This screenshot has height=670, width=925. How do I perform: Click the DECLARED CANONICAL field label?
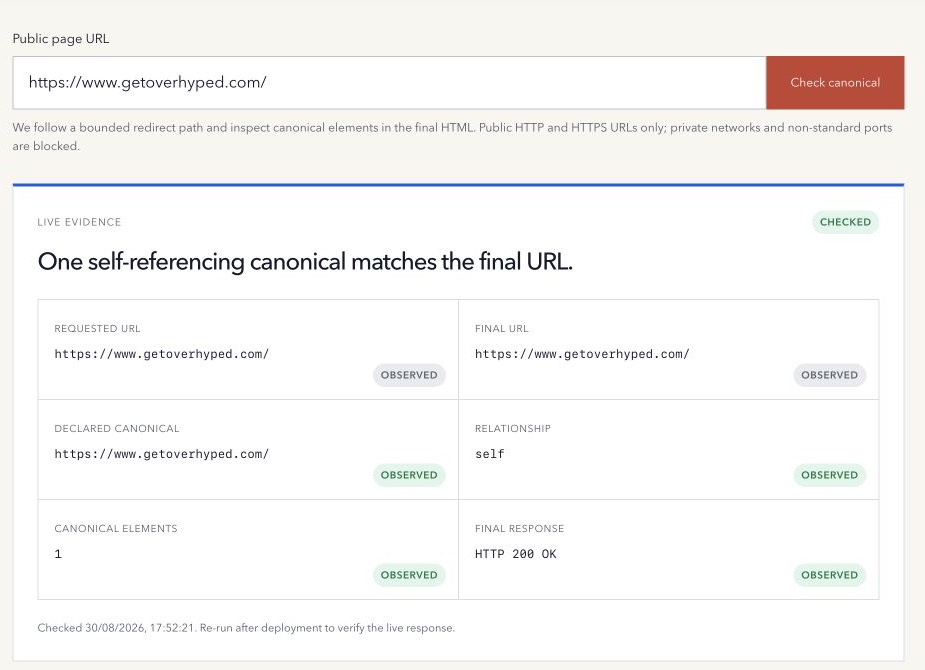pos(117,429)
